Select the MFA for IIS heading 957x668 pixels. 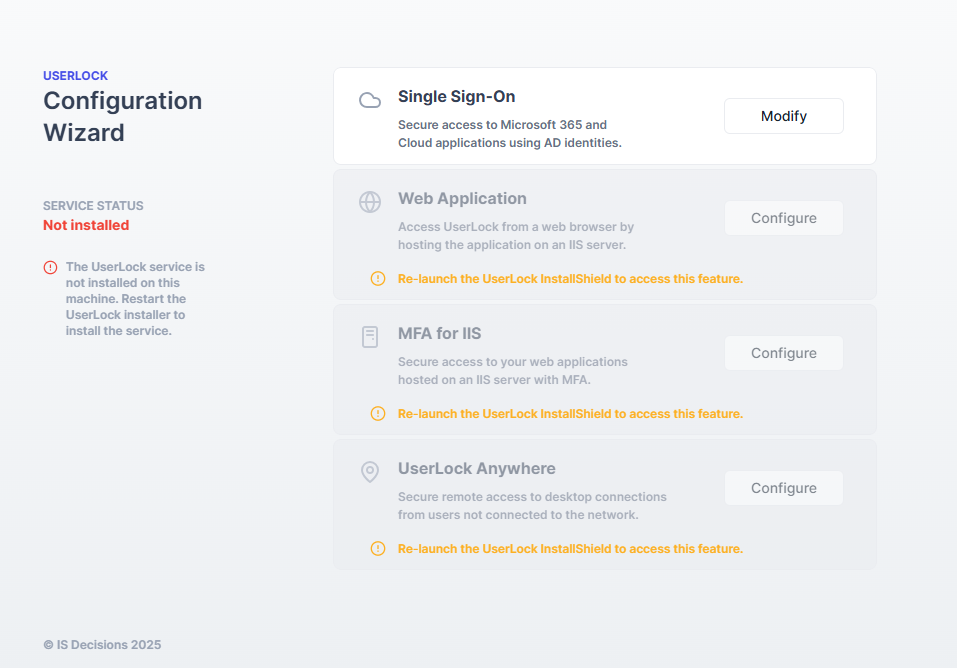coord(439,334)
